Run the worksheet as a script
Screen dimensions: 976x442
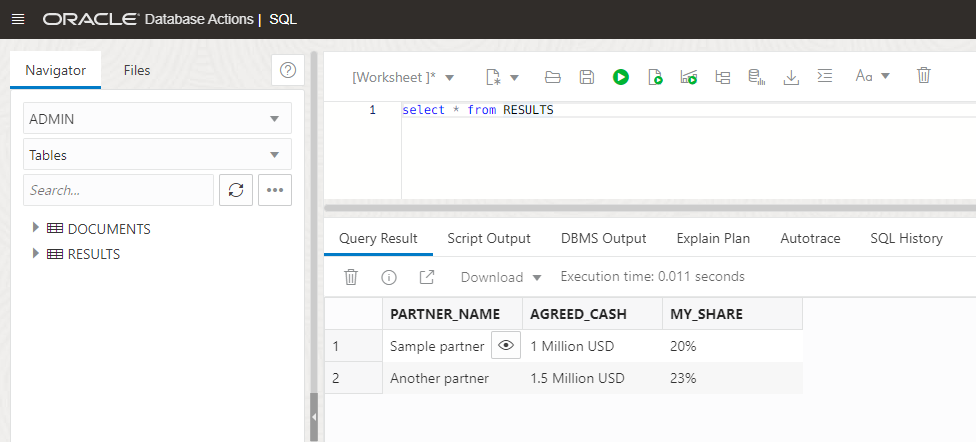[655, 77]
